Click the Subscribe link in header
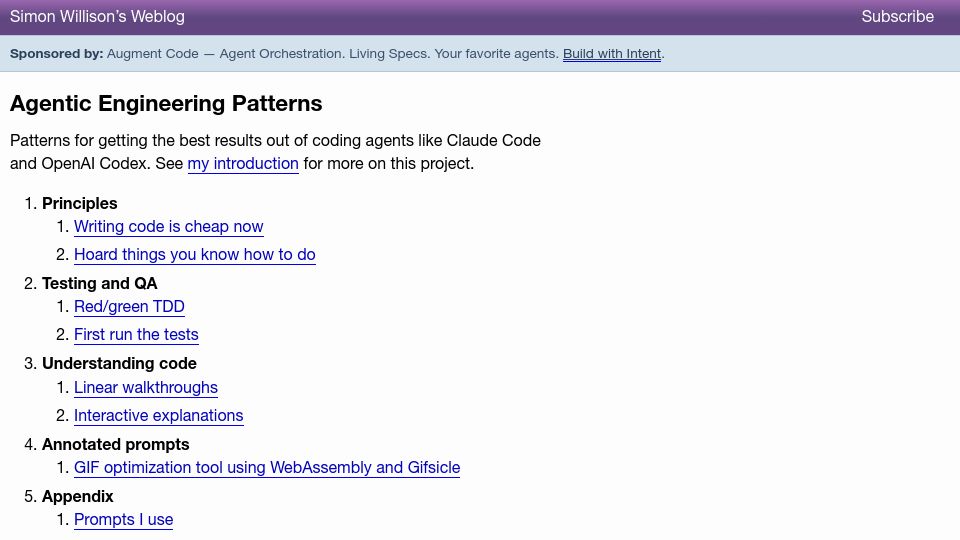Viewport: 960px width, 540px height. pyautogui.click(x=898, y=17)
